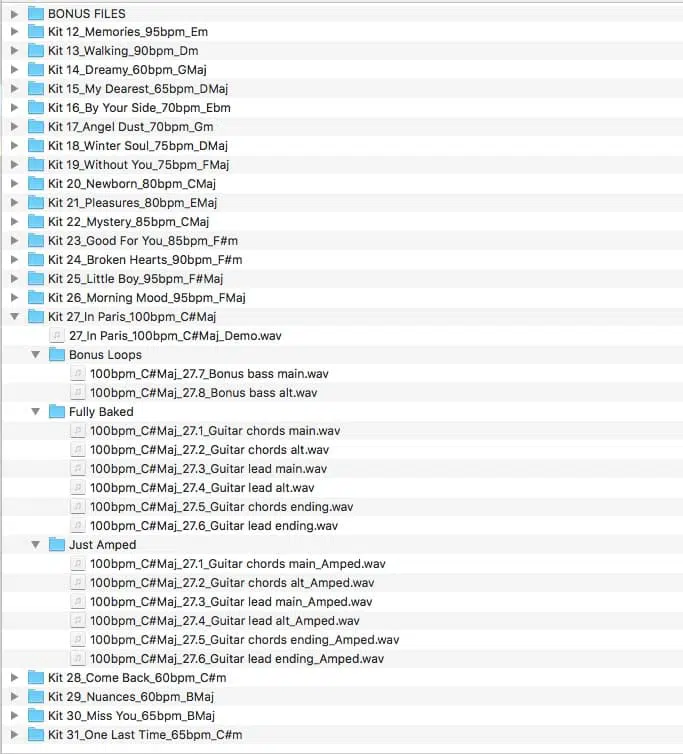683x754 pixels.
Task: Expand the BONUS FILES folder arrow
Action: tap(14, 14)
